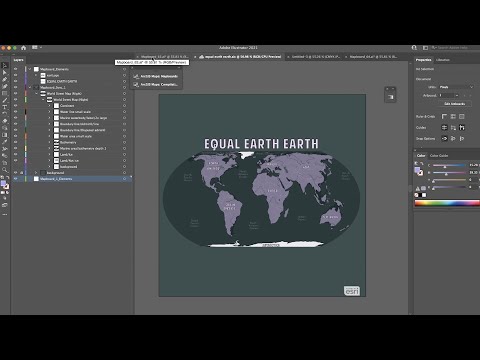Select the Eyedropper tool
Screen dimensions: 480x360
[x=5, y=142]
